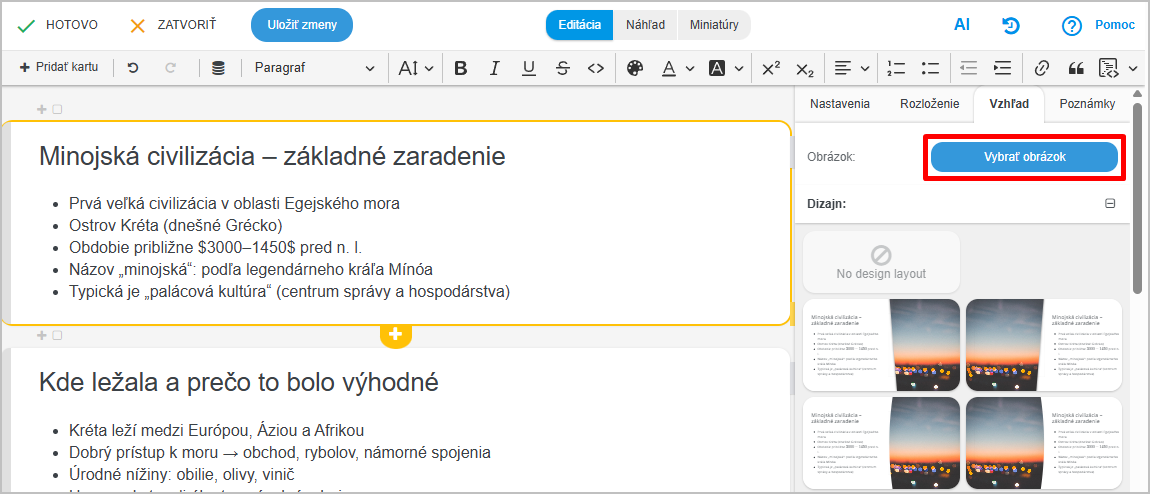
Task: Insert a block quote
Action: pyautogui.click(x=1076, y=68)
